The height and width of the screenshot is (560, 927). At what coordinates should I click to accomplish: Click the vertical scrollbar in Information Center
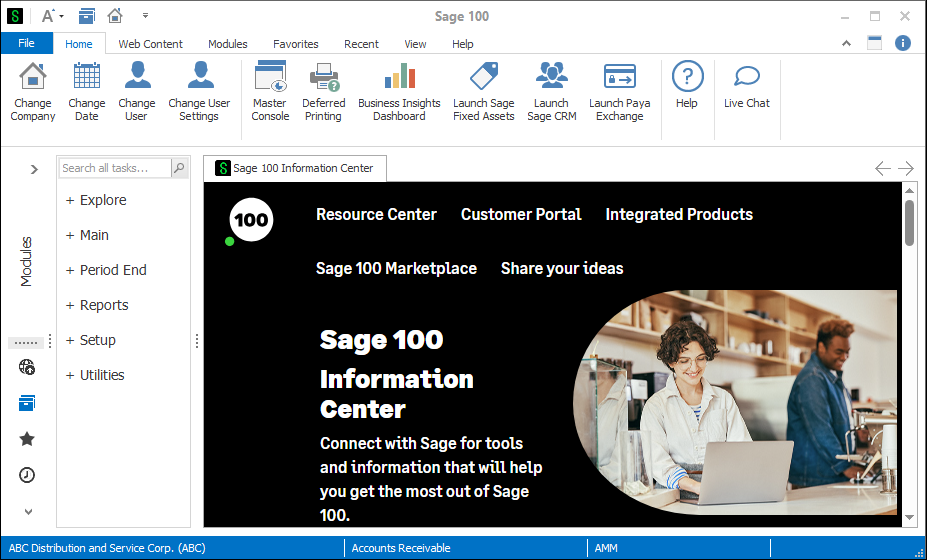coord(909,222)
